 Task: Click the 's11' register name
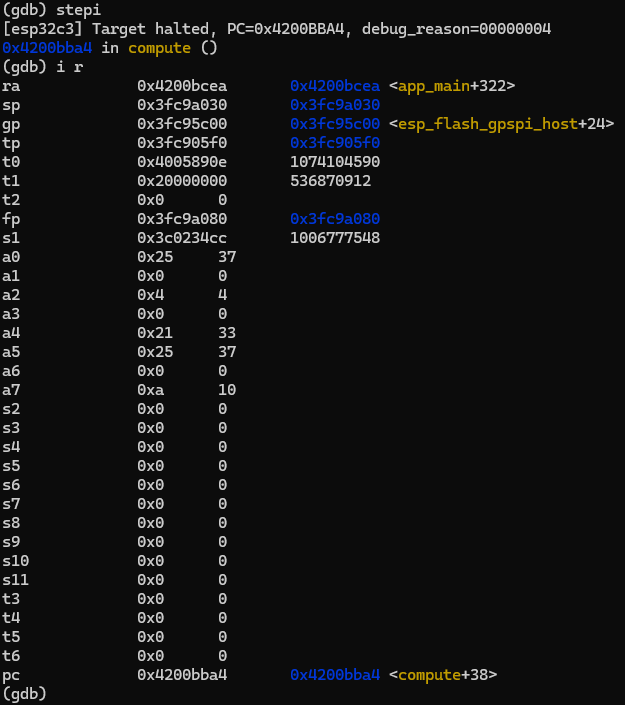(16, 580)
